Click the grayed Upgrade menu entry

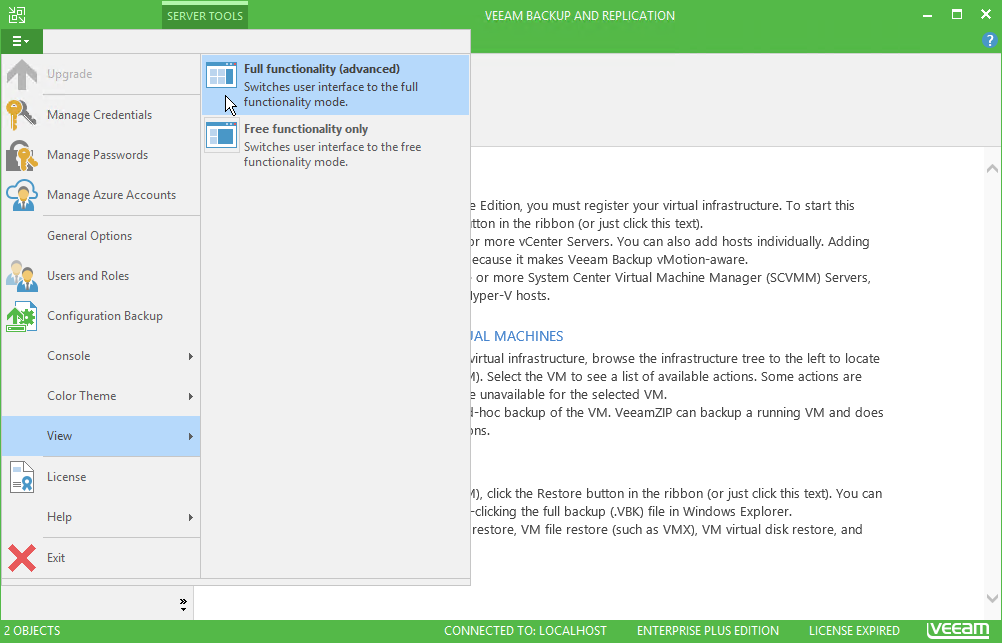pyautogui.click(x=101, y=74)
